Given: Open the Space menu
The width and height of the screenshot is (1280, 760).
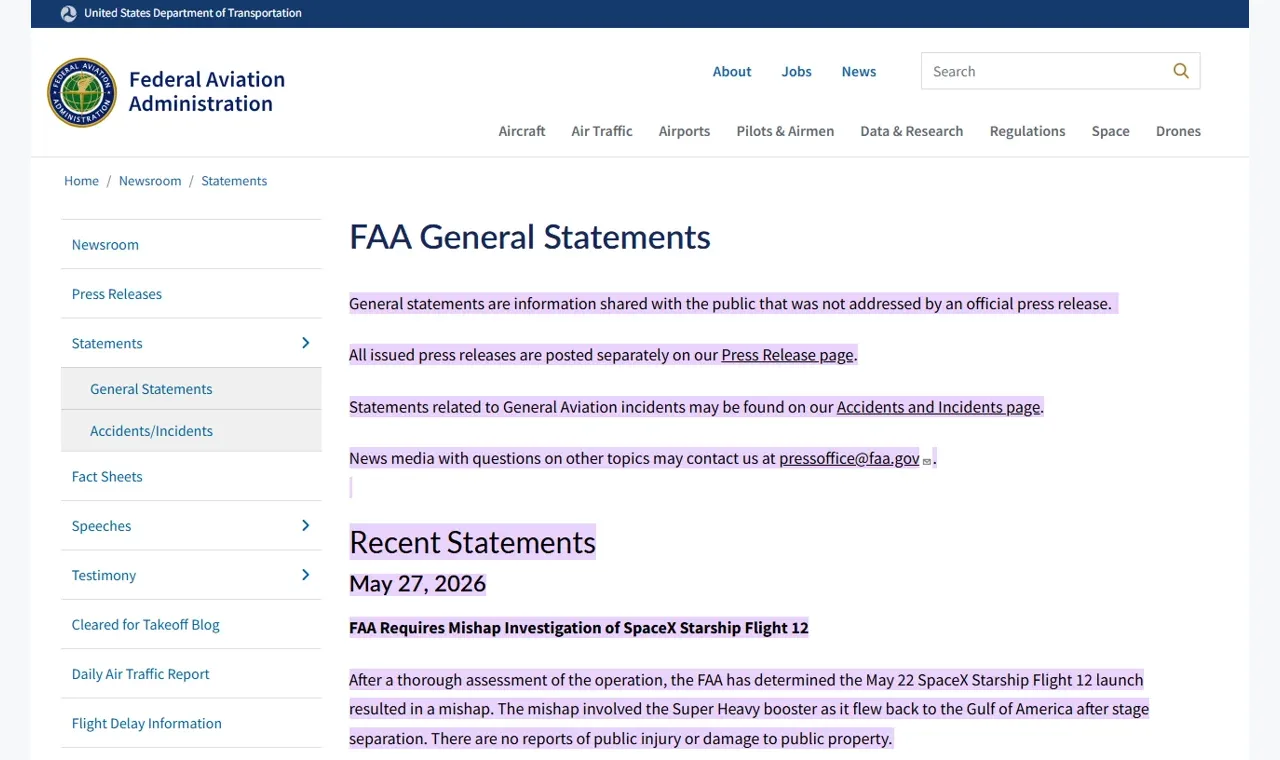Looking at the screenshot, I should (1110, 131).
